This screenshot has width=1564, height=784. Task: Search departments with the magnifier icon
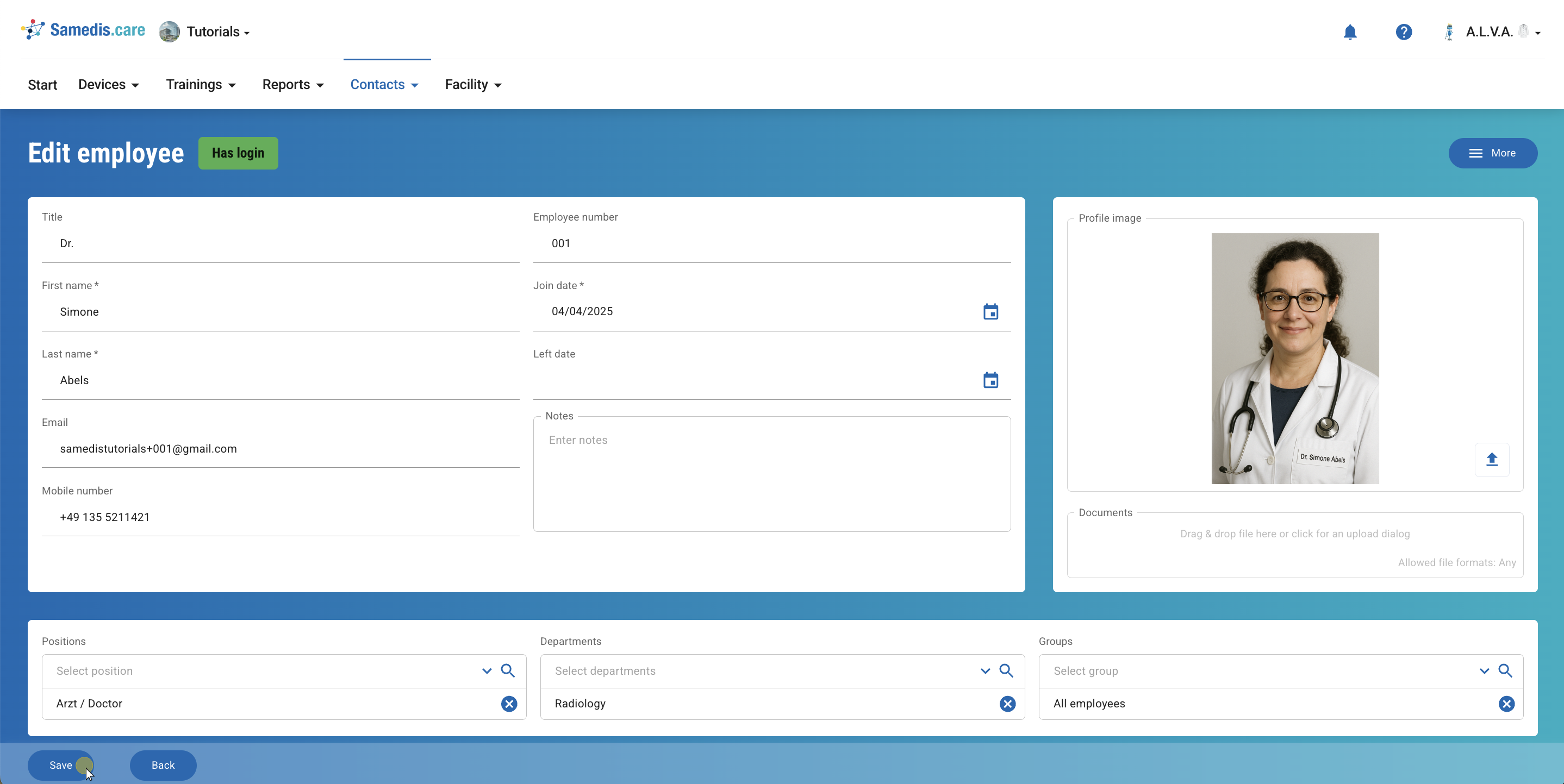[x=1006, y=670]
